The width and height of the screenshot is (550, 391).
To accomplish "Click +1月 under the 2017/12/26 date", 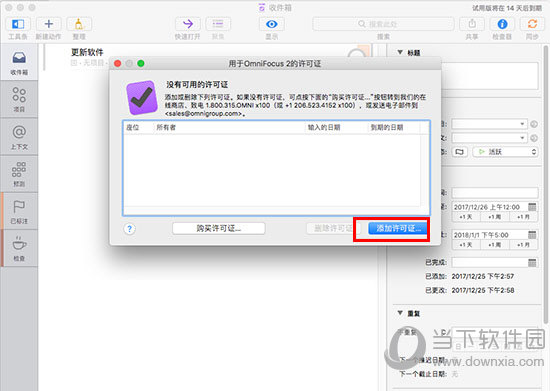I will 523,217.
